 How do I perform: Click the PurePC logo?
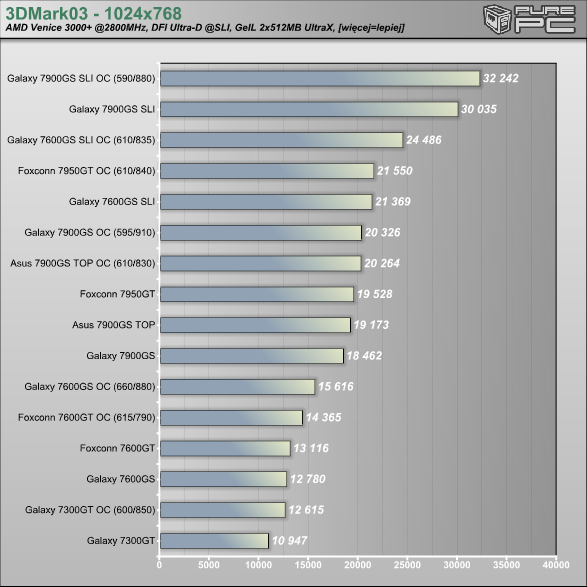(x=529, y=19)
